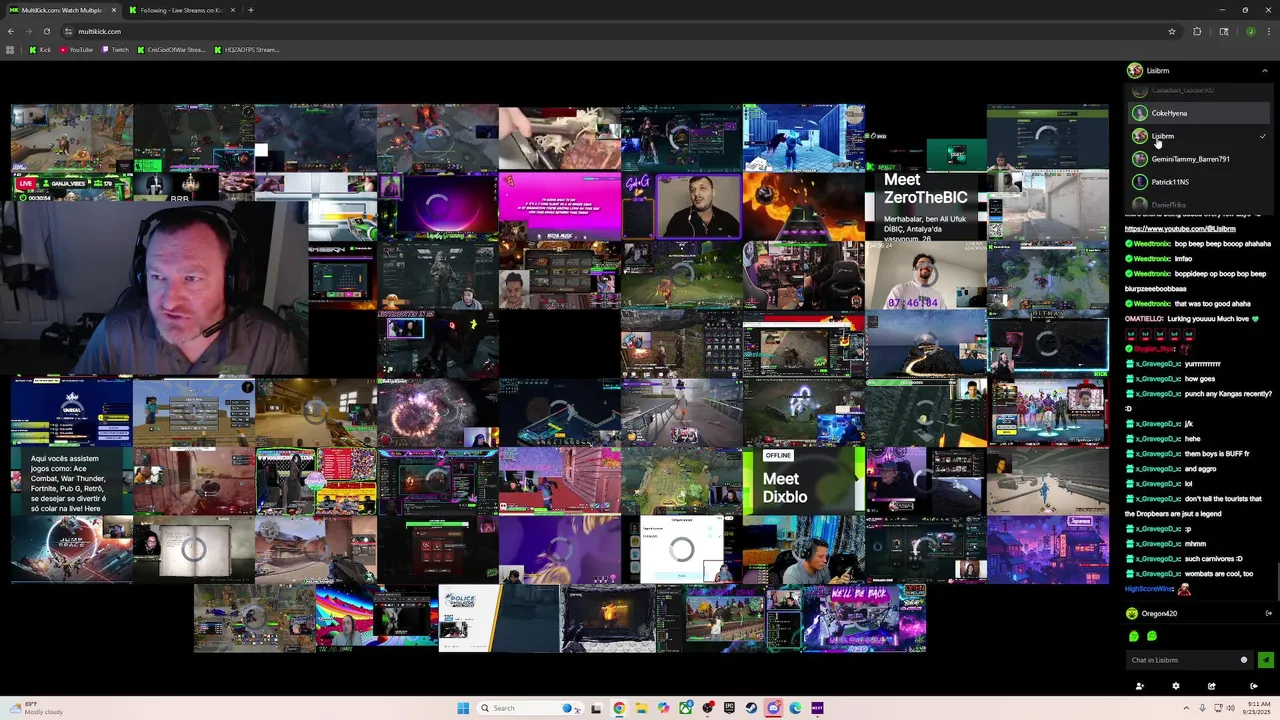
Task: Click the pink Ibiza Music stream tile
Action: pyautogui.click(x=560, y=206)
